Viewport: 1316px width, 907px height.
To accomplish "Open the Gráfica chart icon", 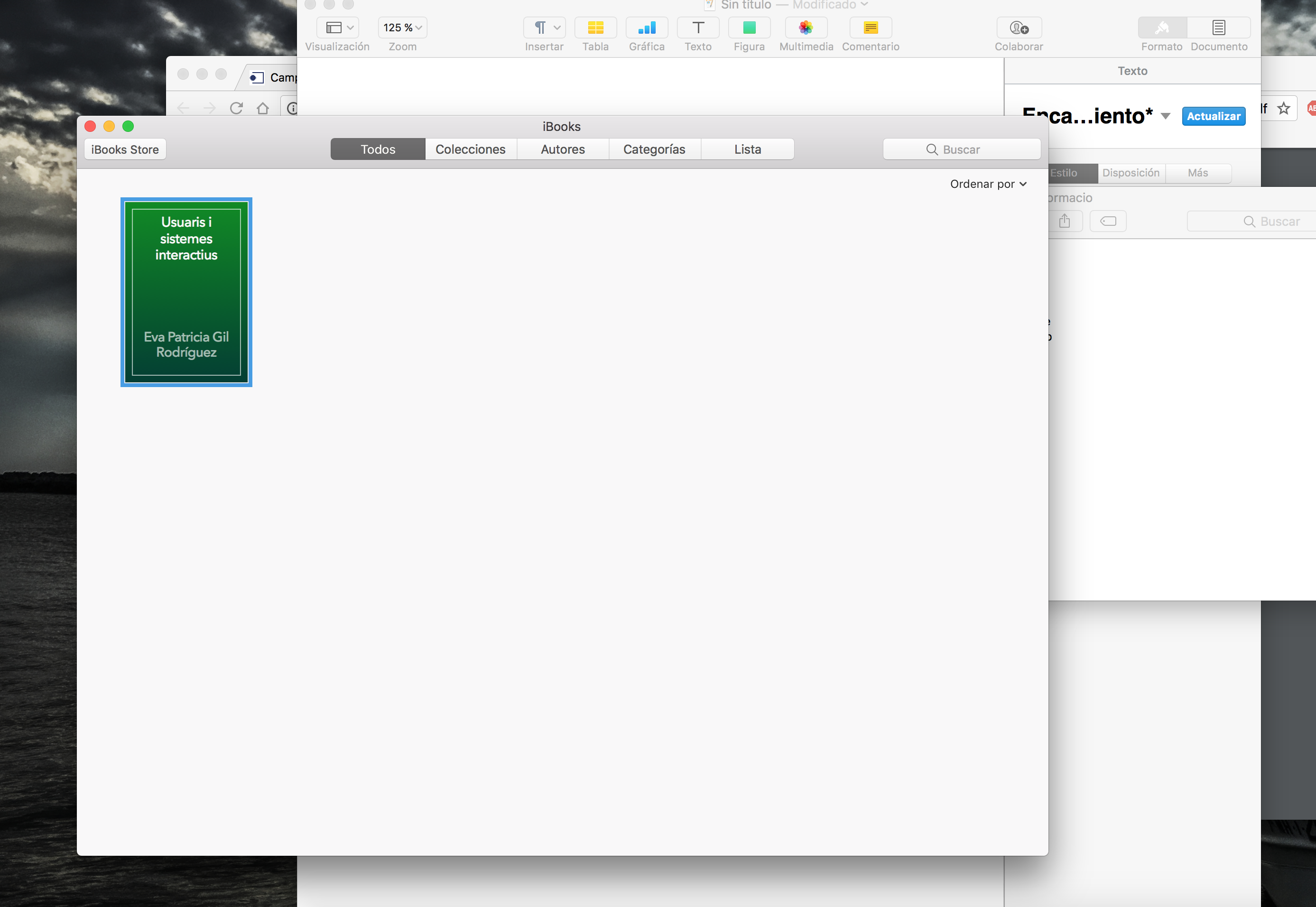I will pyautogui.click(x=646, y=28).
